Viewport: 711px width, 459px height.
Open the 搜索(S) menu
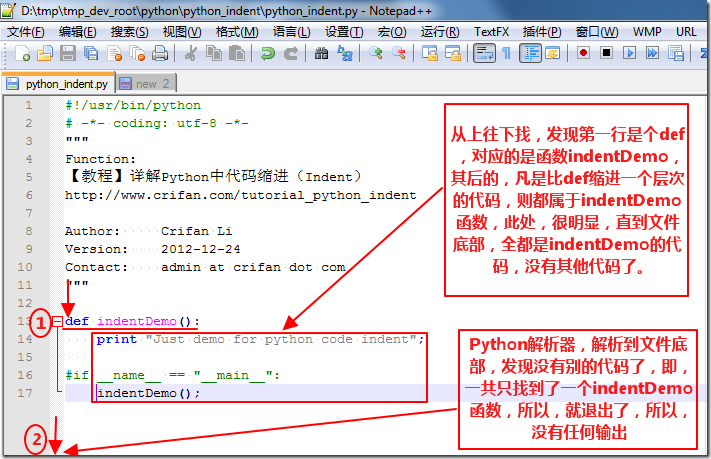pos(130,32)
